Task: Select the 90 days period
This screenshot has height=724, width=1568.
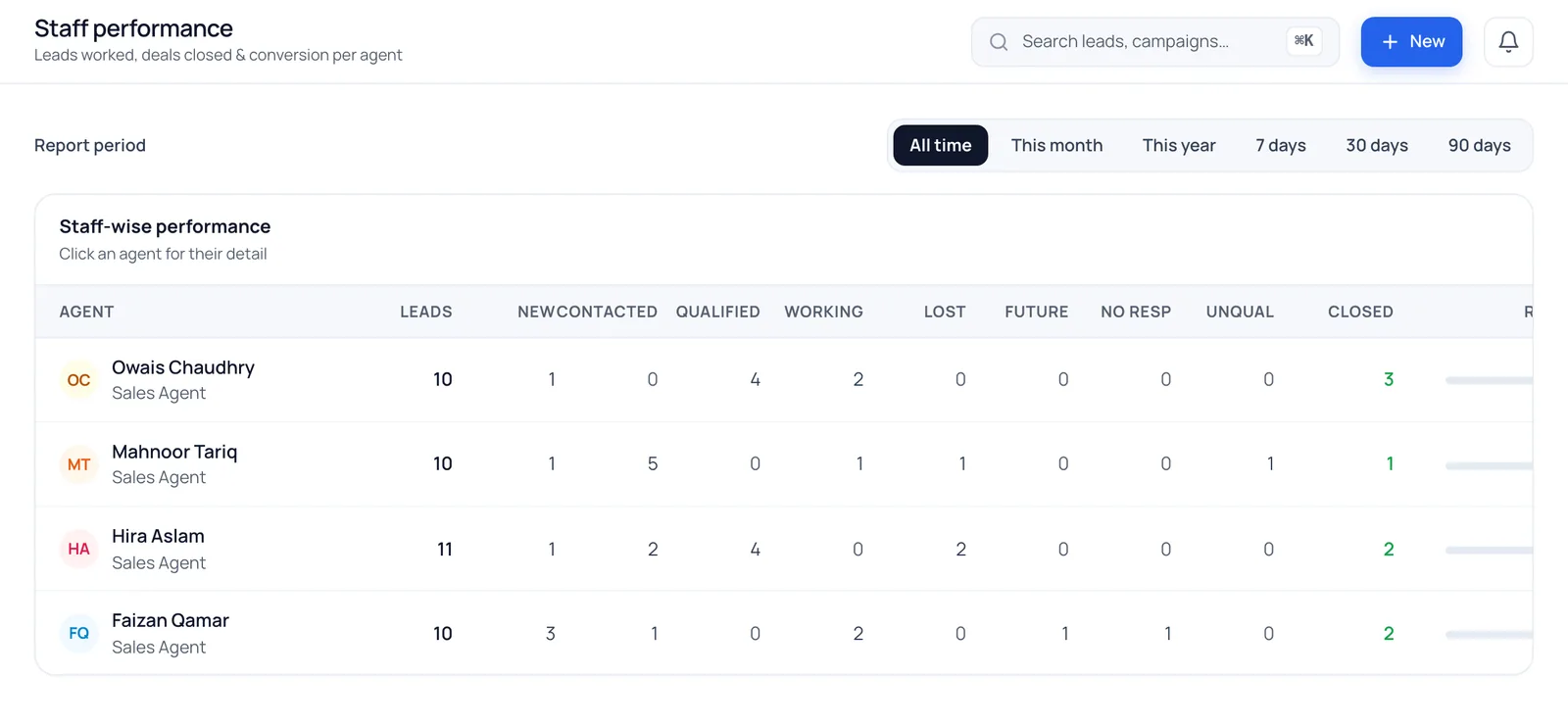Action: (1480, 145)
